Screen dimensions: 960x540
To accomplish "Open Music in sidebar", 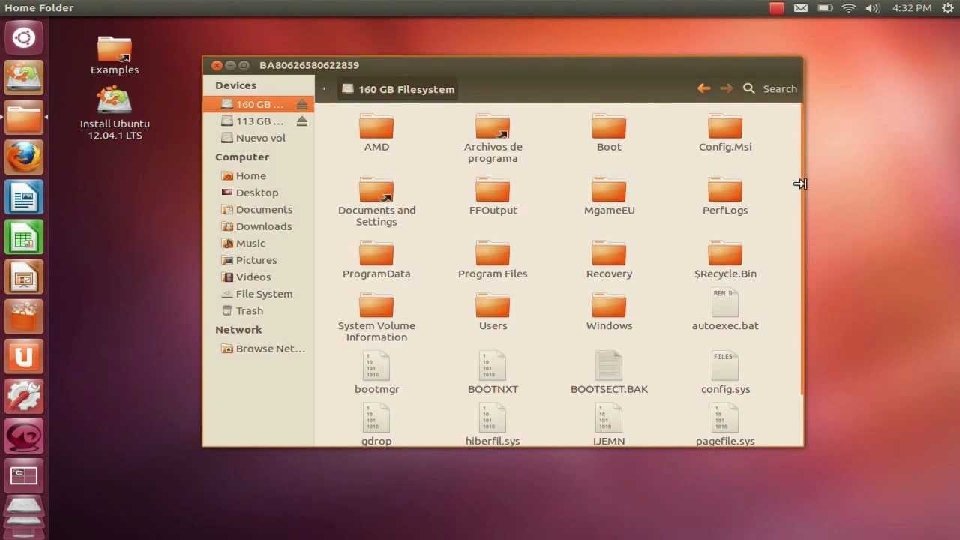I will [258, 243].
